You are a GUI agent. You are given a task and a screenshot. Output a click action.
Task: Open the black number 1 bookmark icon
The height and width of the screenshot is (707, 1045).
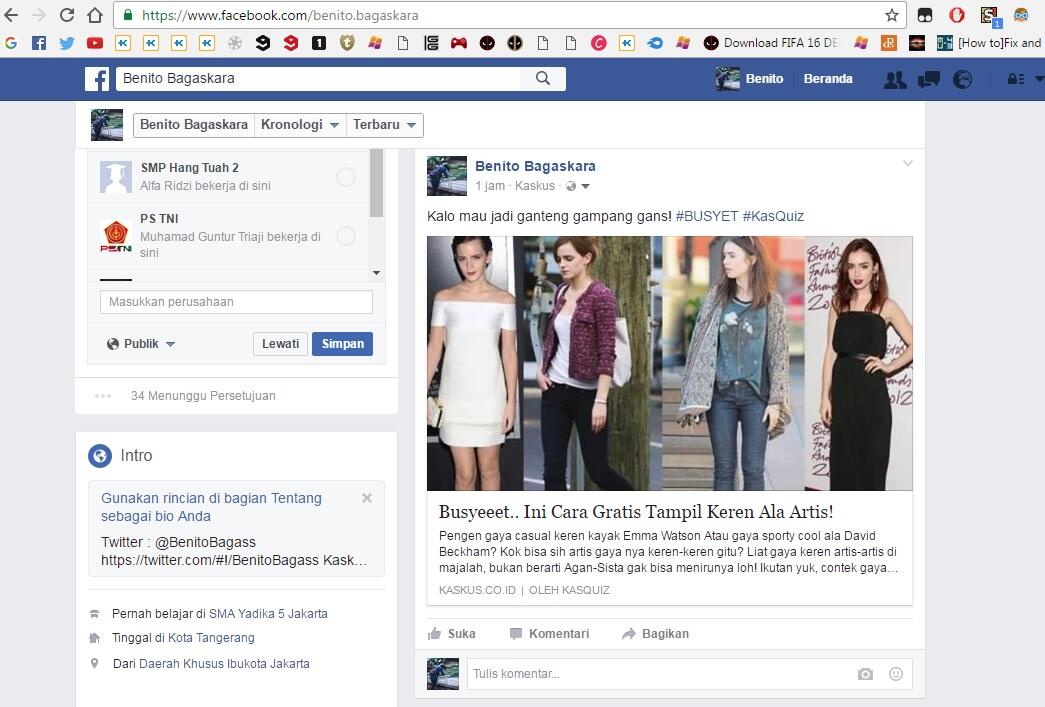[319, 43]
